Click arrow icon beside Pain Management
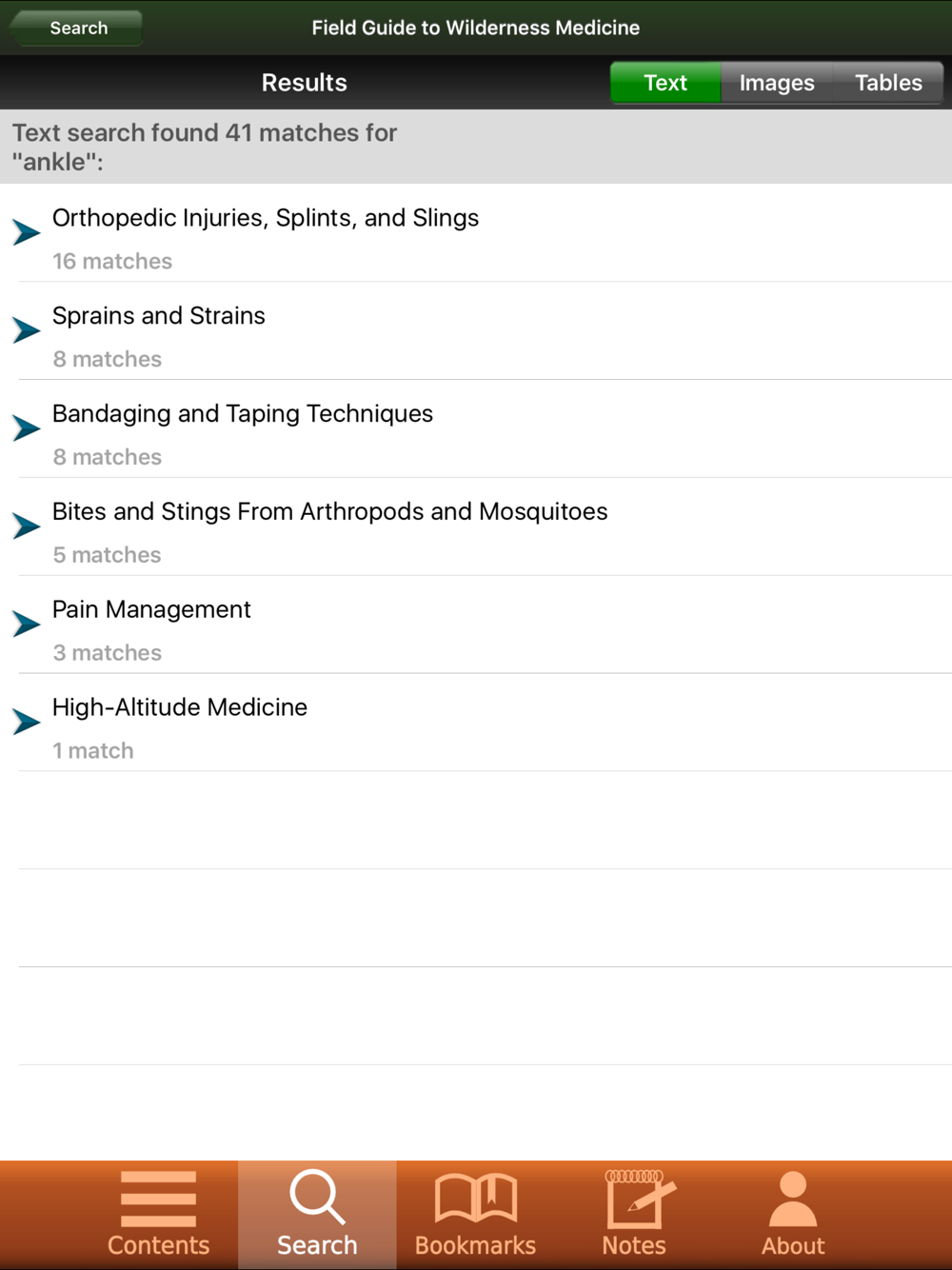The width and height of the screenshot is (952, 1270). (x=27, y=624)
